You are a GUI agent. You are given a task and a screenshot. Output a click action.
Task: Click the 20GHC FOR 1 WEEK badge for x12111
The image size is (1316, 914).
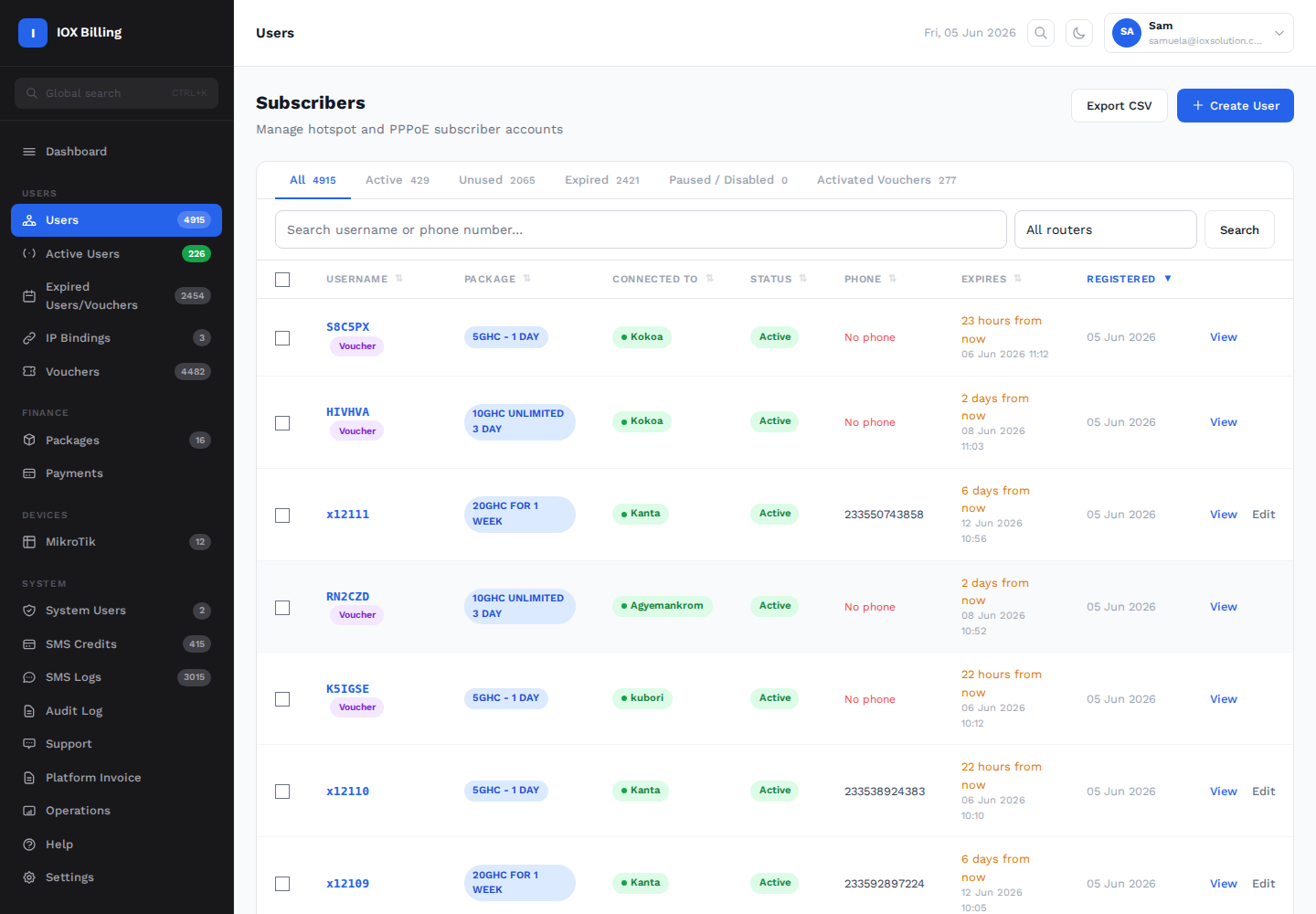(520, 514)
